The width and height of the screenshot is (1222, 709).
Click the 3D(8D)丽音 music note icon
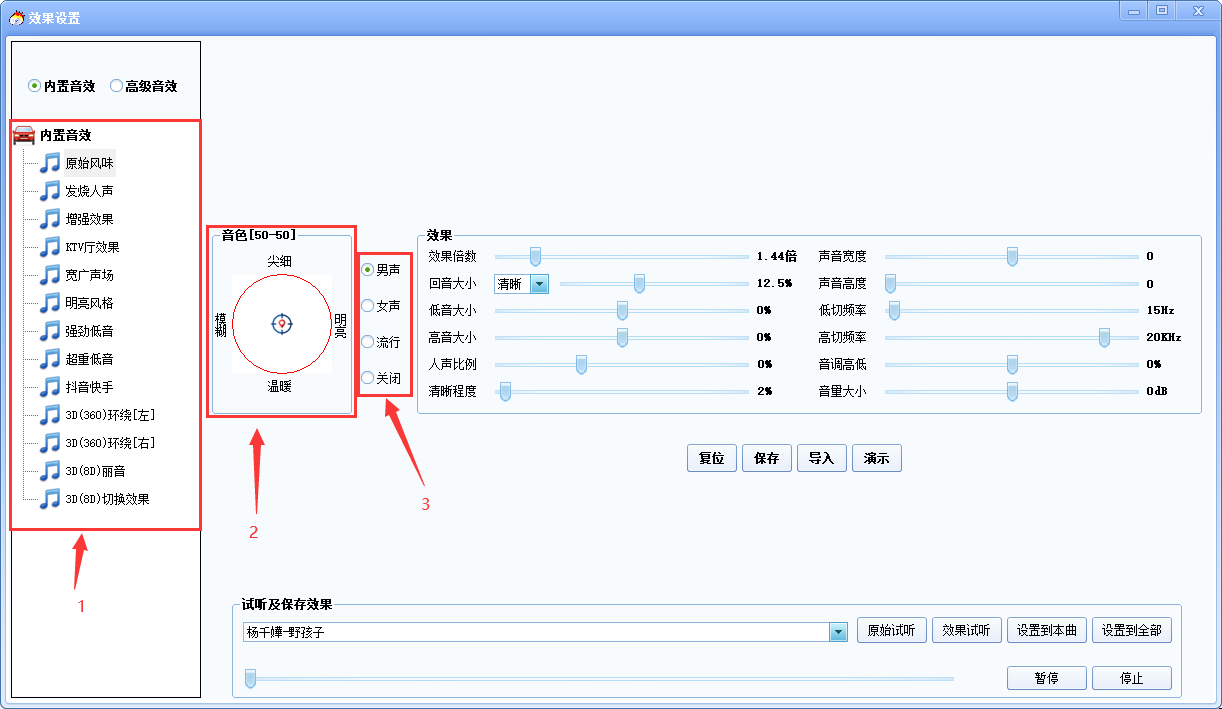50,471
